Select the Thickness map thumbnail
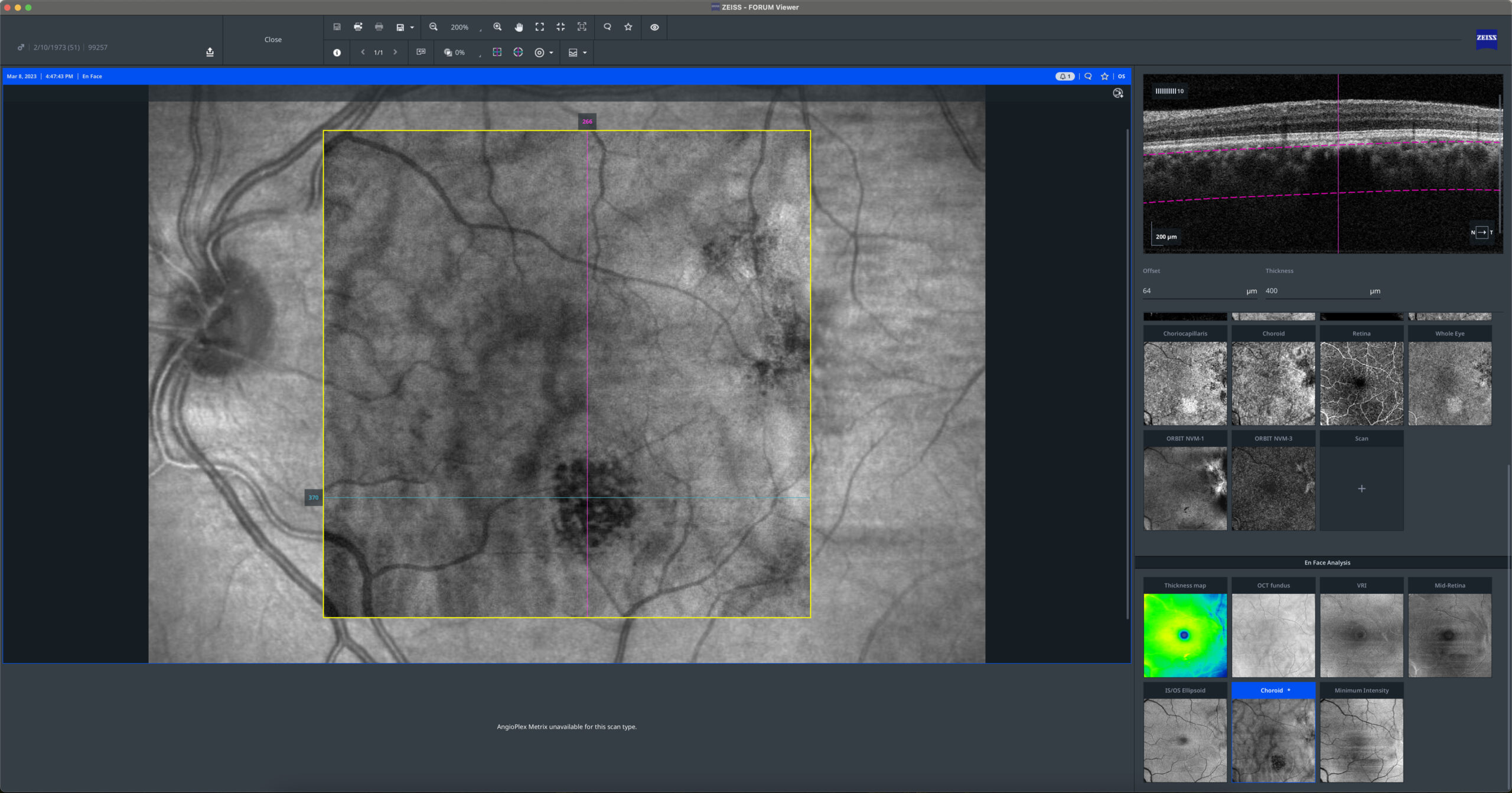1512x793 pixels. 1185,628
